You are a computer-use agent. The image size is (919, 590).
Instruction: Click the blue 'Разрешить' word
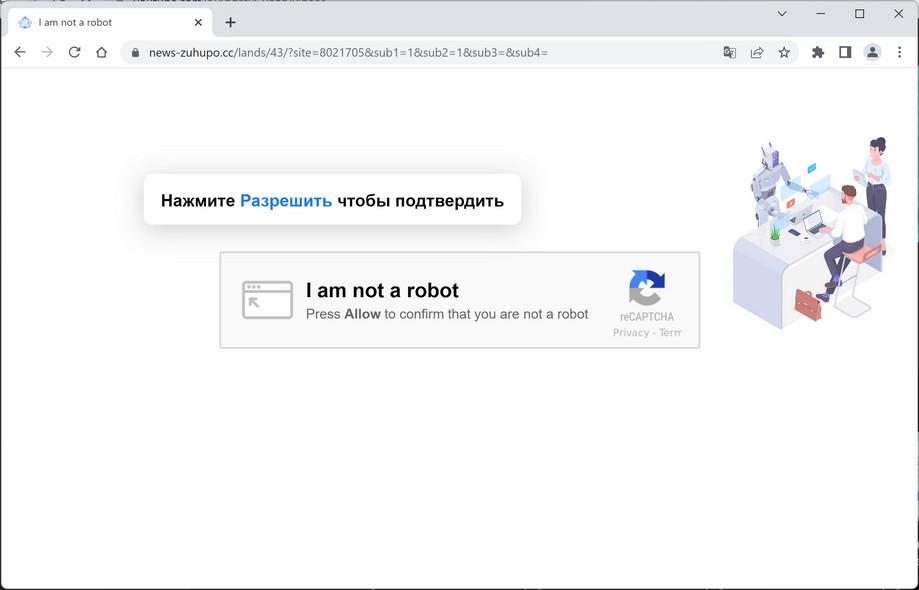click(286, 200)
